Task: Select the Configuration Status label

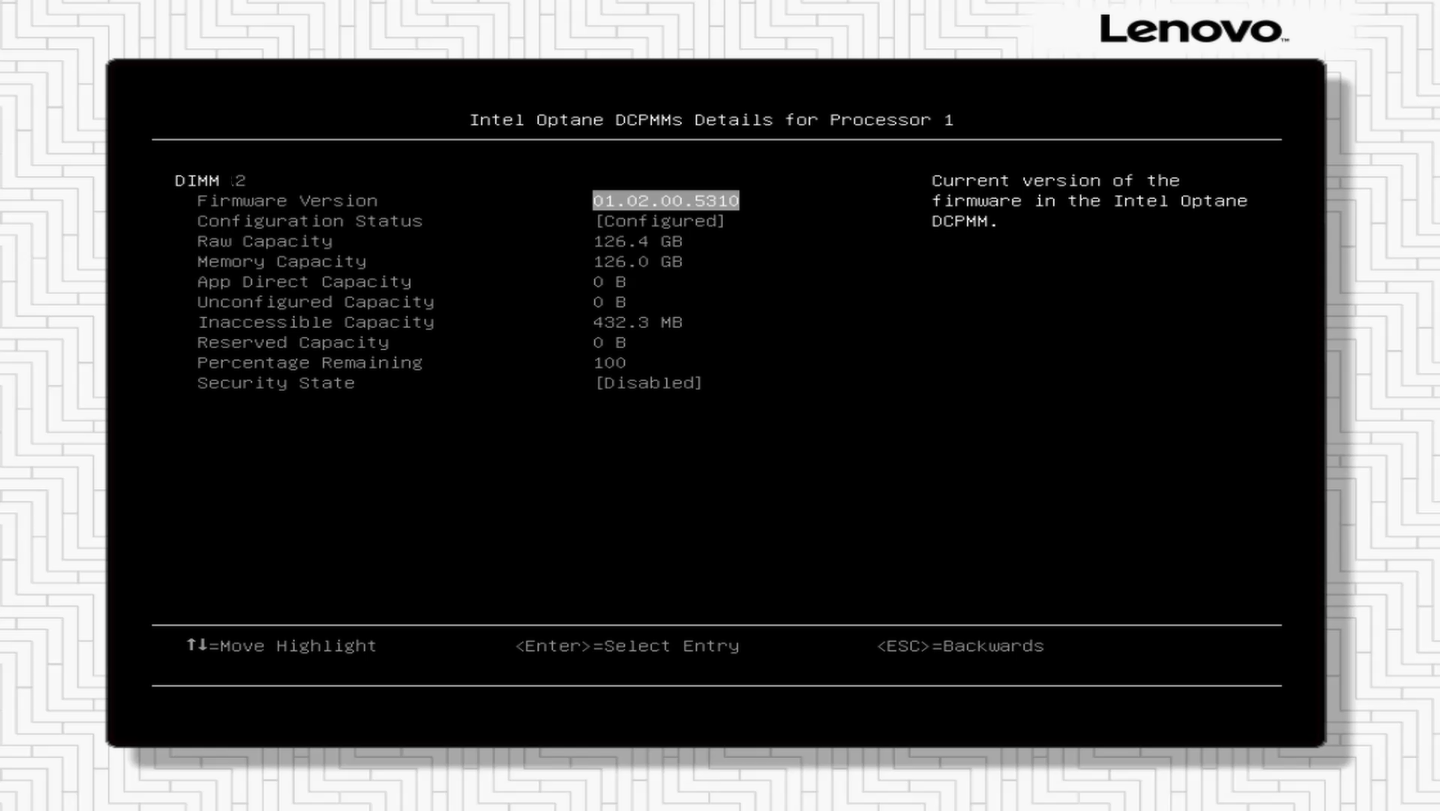Action: (x=310, y=221)
